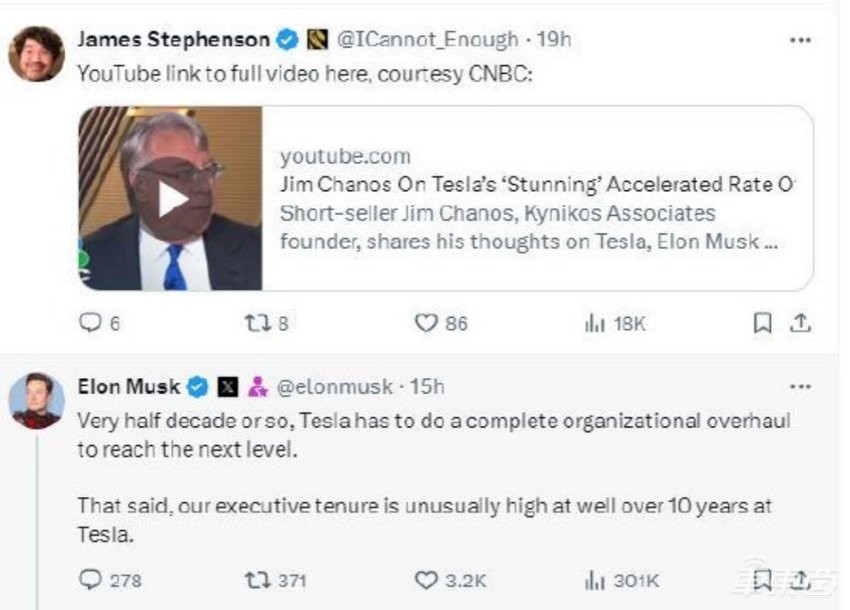850x610 pixels.
Task: Reply to Elon Musk's tweet
Action: click(x=90, y=580)
